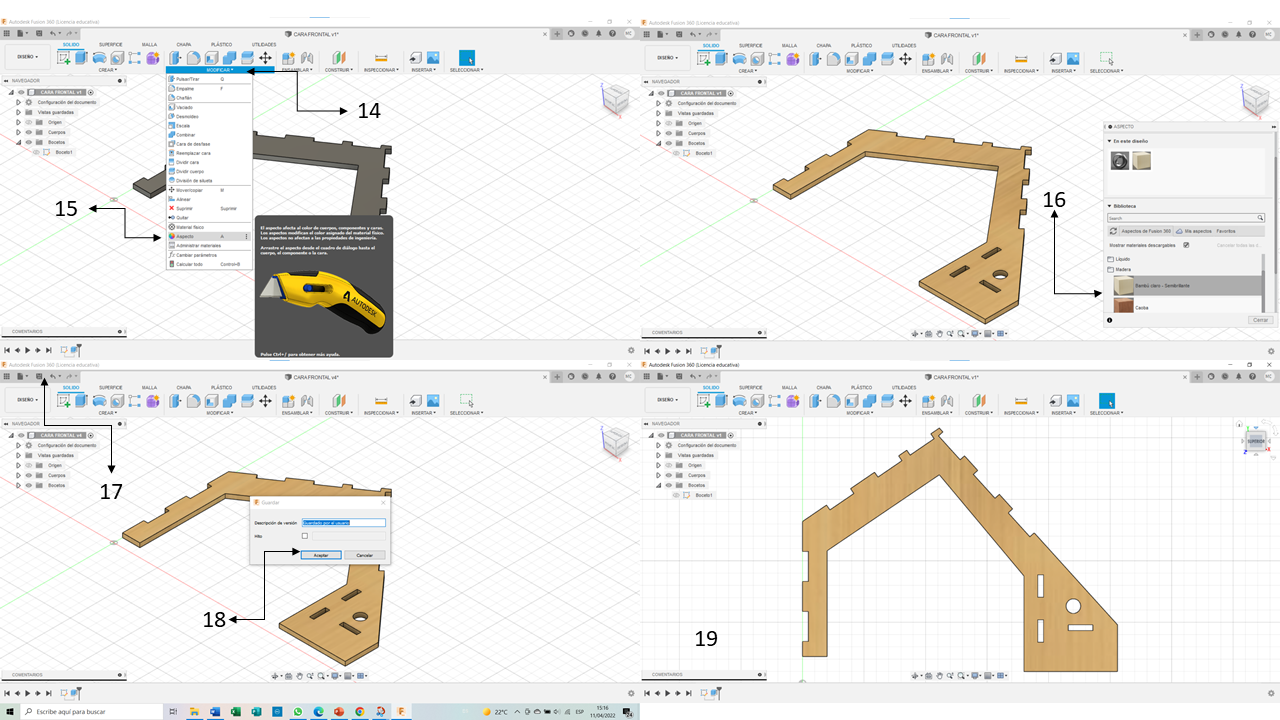This screenshot has height=720, width=1280.
Task: Uncheck Mostrar materiales descargables checkbox
Action: (1186, 245)
